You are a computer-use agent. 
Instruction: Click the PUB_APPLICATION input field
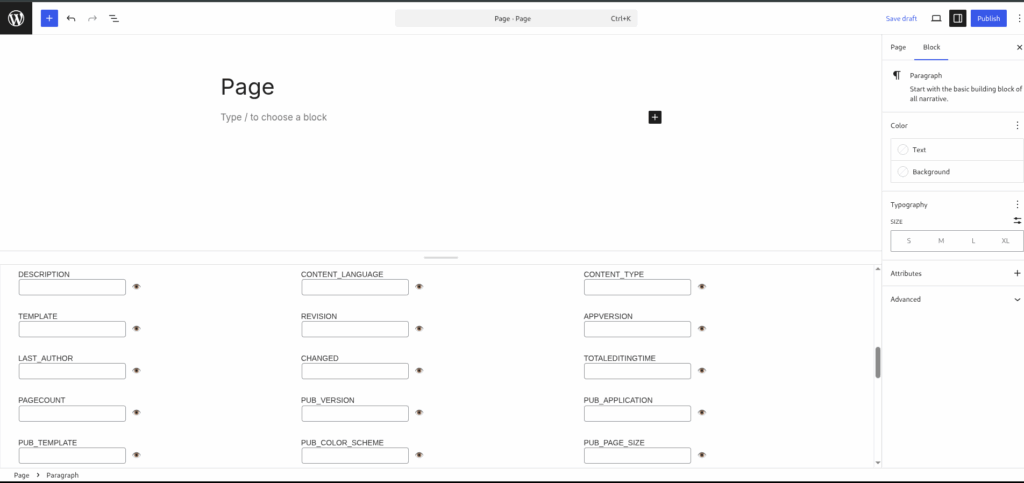coord(637,413)
